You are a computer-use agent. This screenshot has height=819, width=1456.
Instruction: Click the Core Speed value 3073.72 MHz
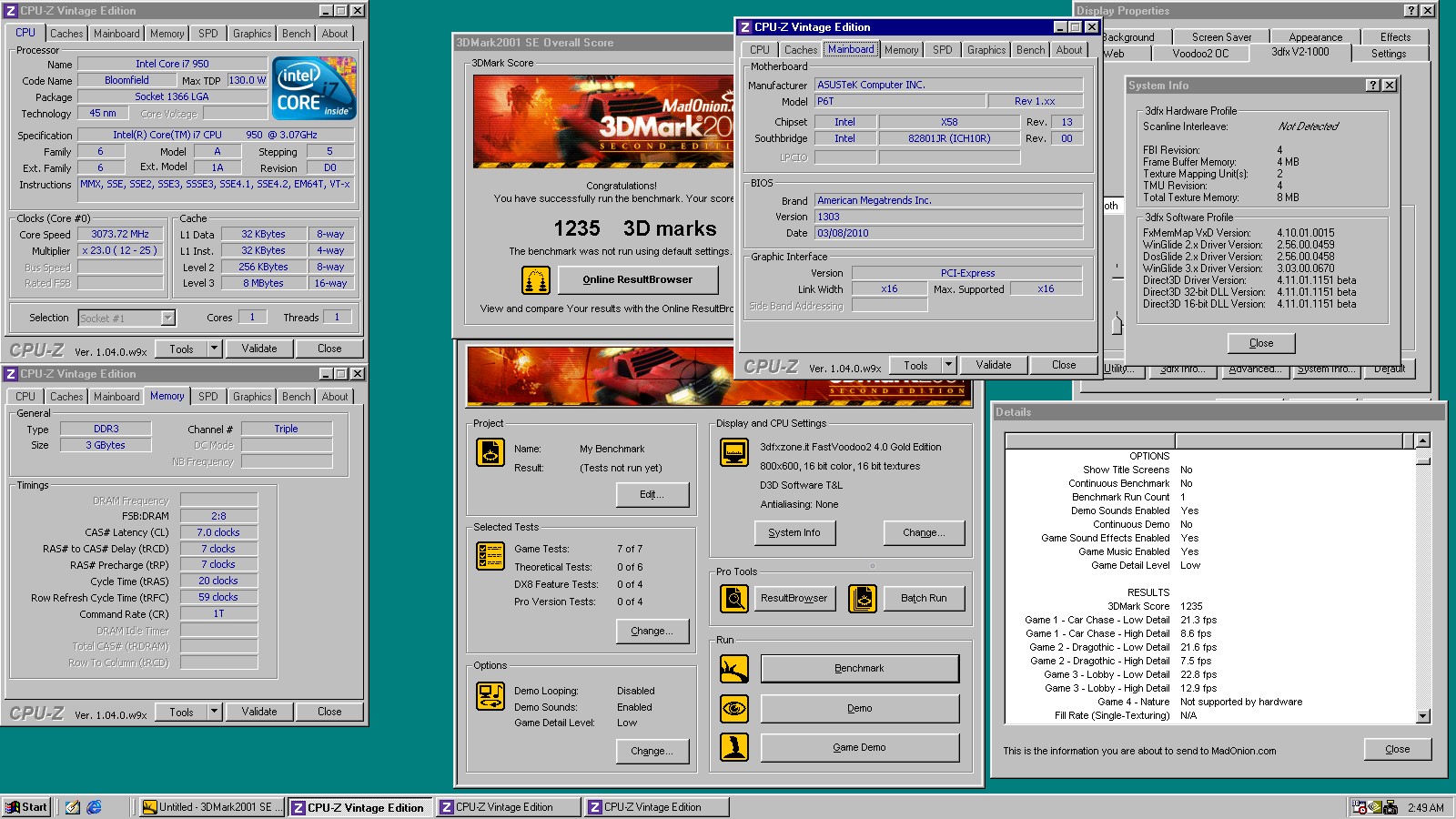coord(120,234)
